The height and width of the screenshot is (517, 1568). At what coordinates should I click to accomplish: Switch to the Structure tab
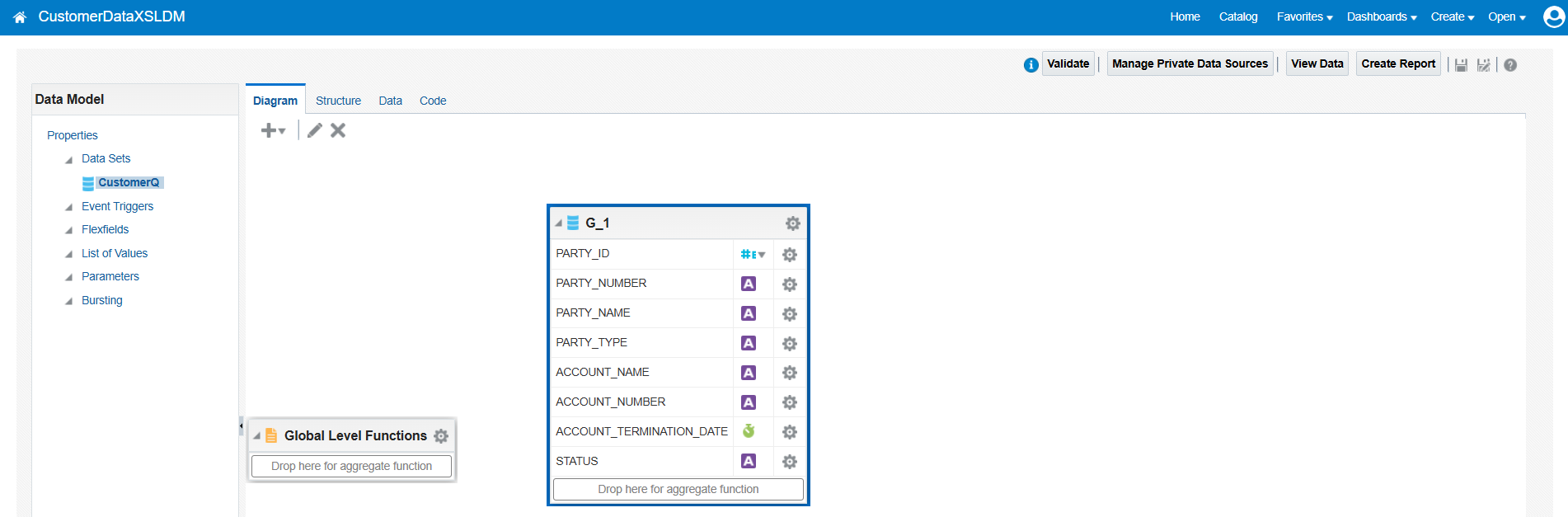click(x=338, y=101)
